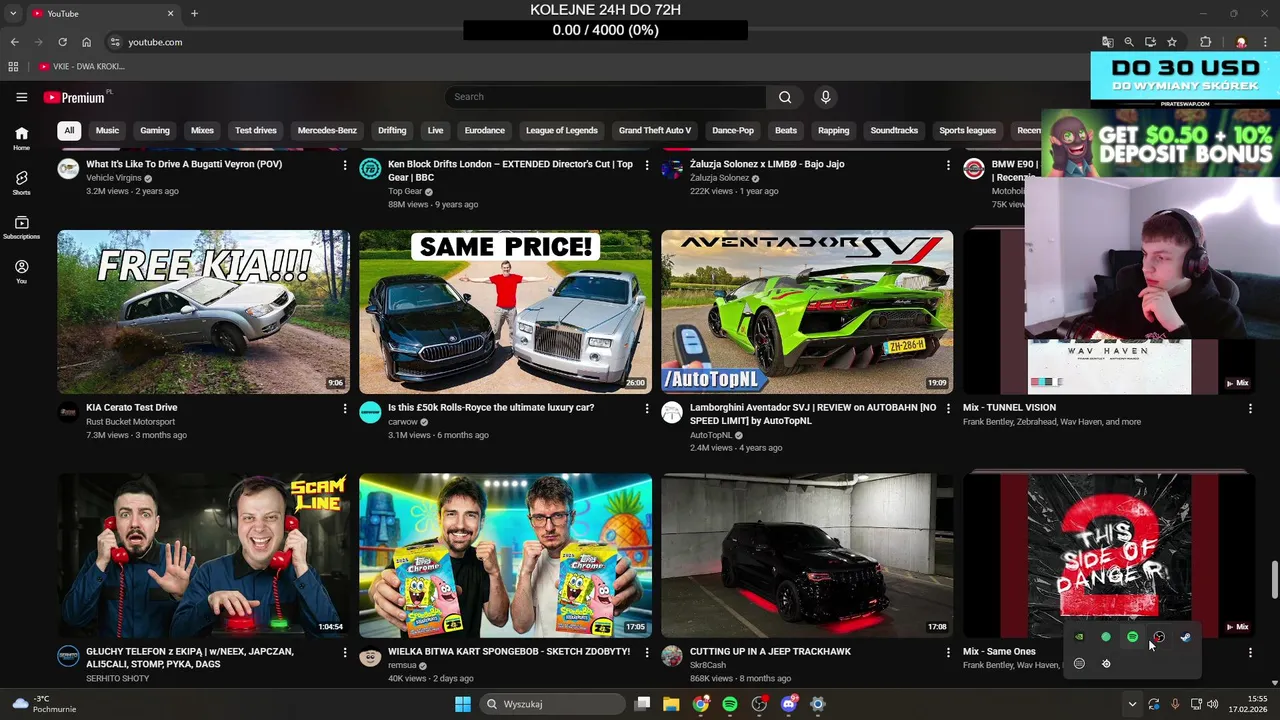1280x720 pixels.
Task: Open Chrome apps grid in bookmarks bar
Action: click(x=13, y=66)
